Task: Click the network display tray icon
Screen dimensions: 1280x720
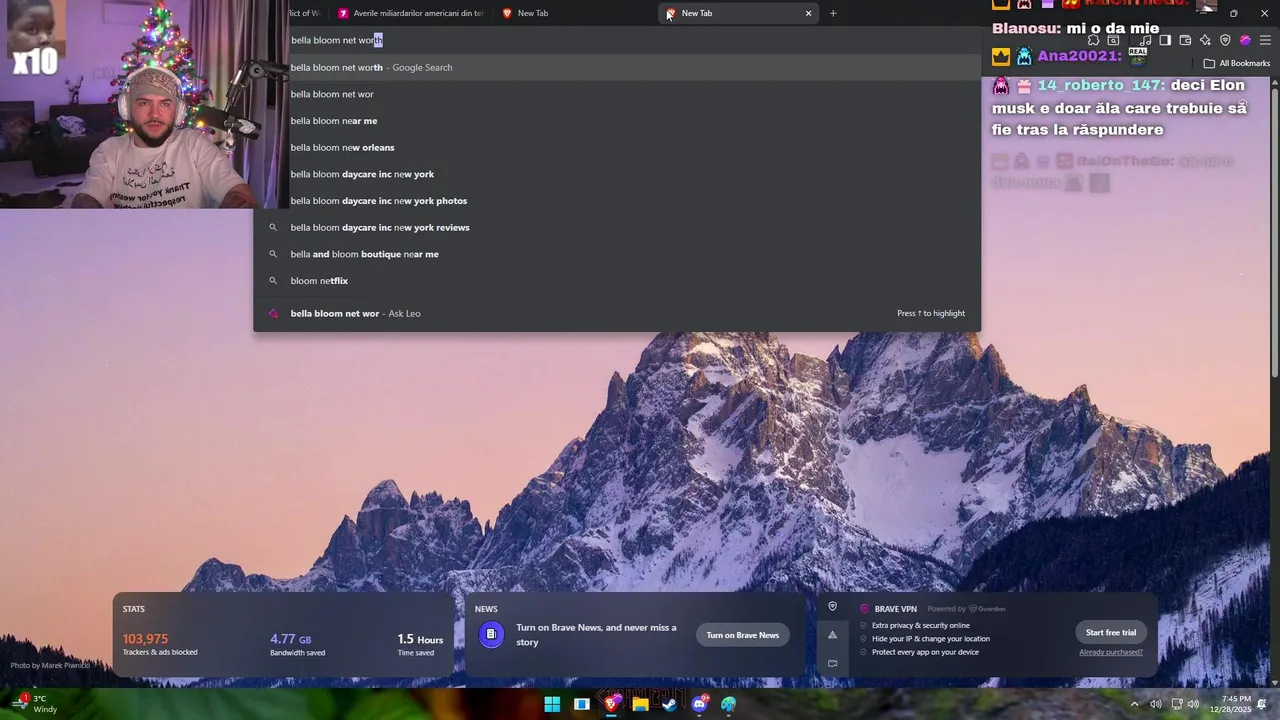Action: (1176, 704)
